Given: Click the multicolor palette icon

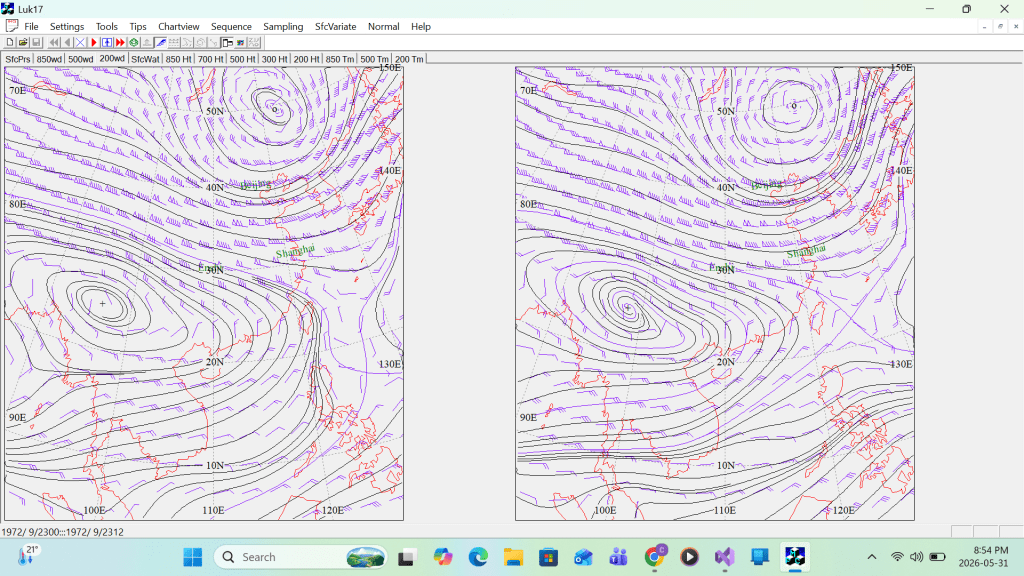Looking at the screenshot, I should point(240,42).
